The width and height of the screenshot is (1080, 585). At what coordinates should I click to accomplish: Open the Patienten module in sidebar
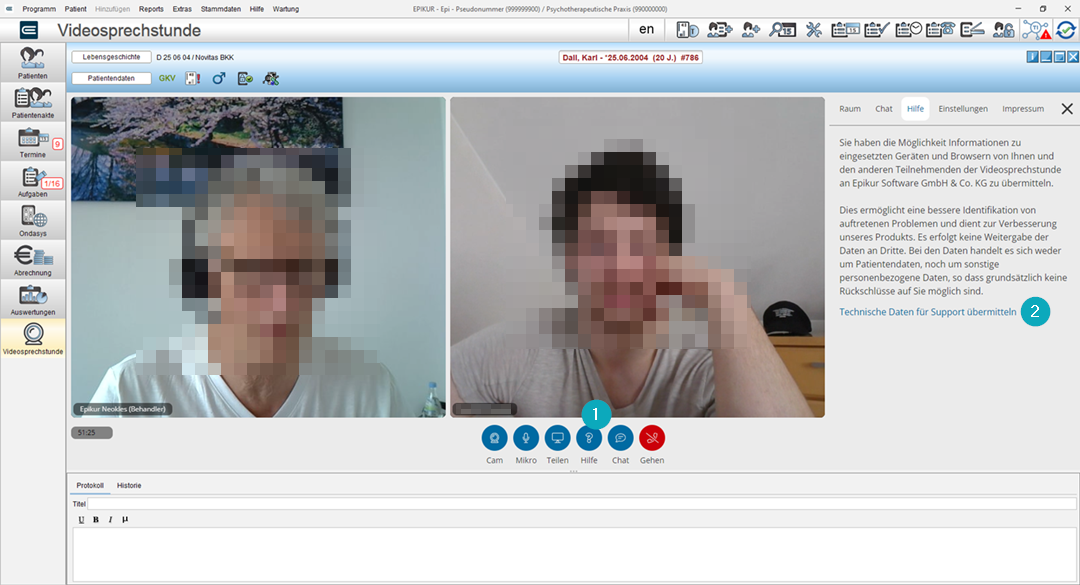pyautogui.click(x=33, y=63)
